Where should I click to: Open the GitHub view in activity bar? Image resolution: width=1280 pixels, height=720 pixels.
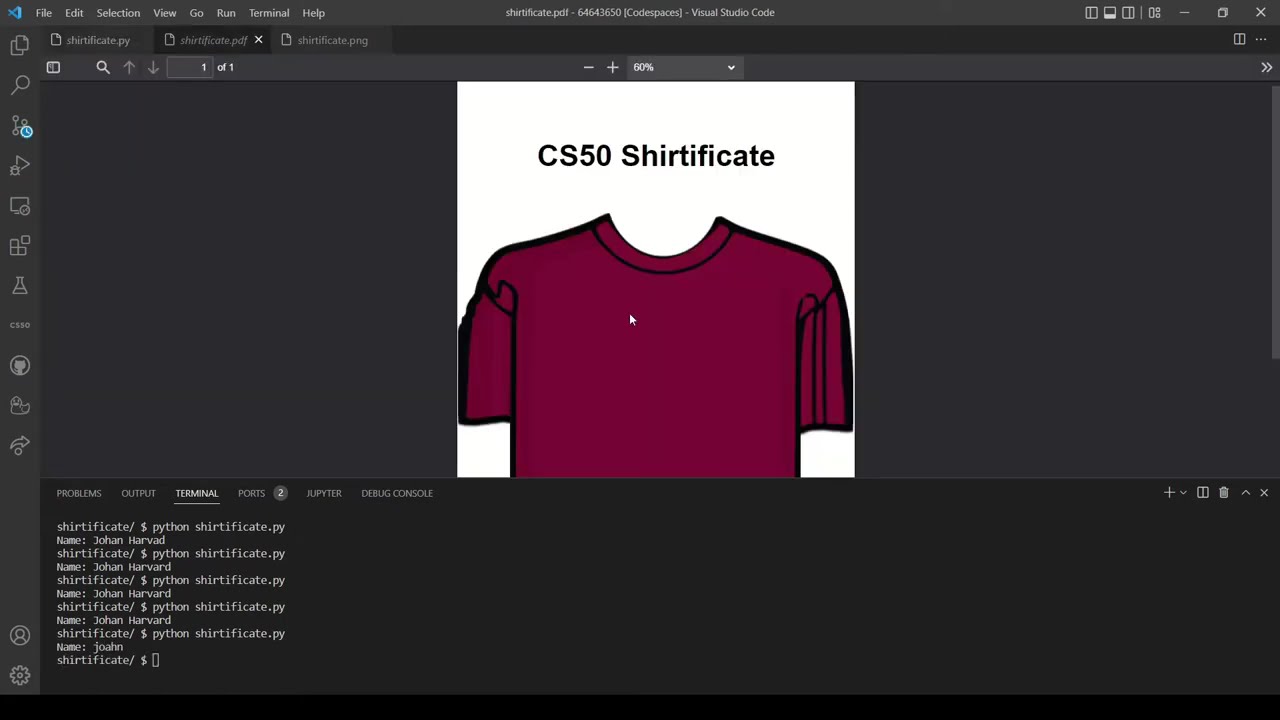coord(20,366)
